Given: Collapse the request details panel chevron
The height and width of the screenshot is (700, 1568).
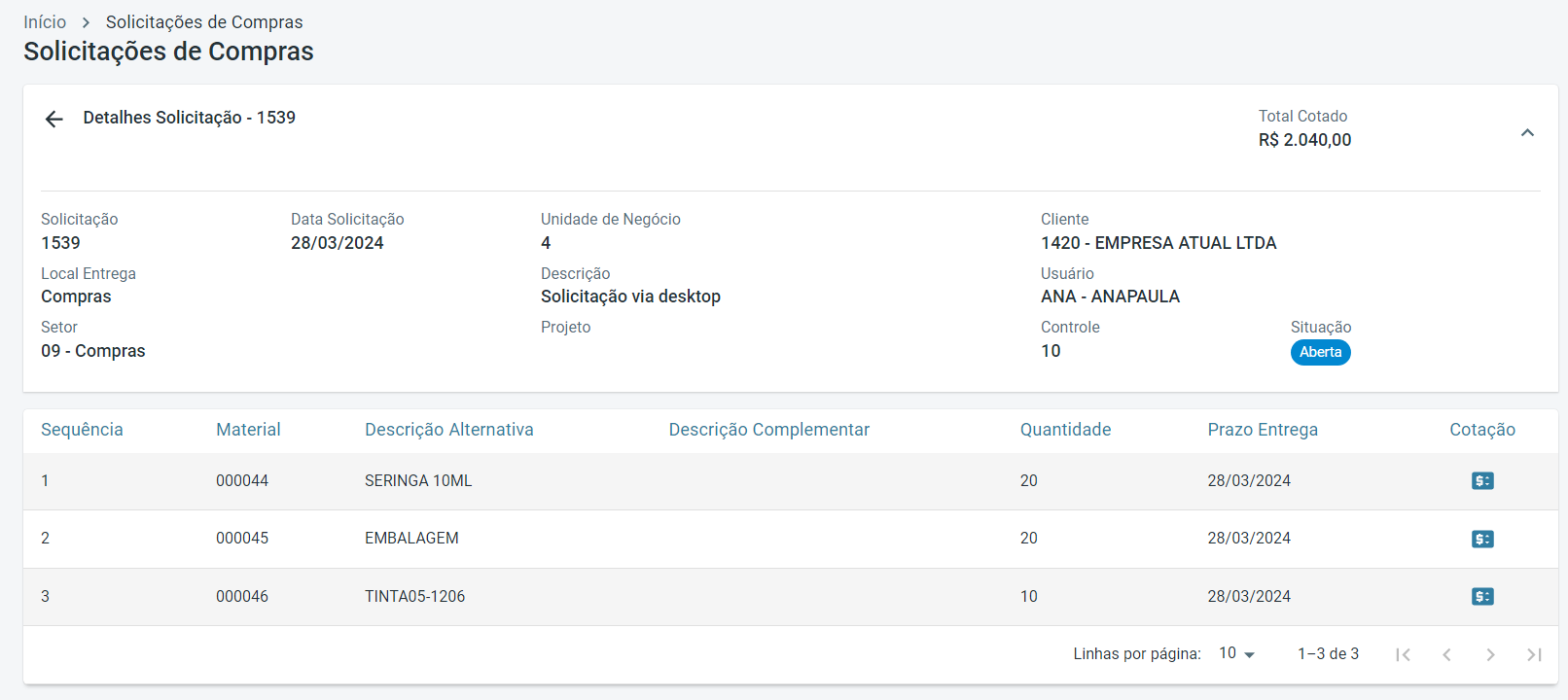Looking at the screenshot, I should click(1527, 133).
